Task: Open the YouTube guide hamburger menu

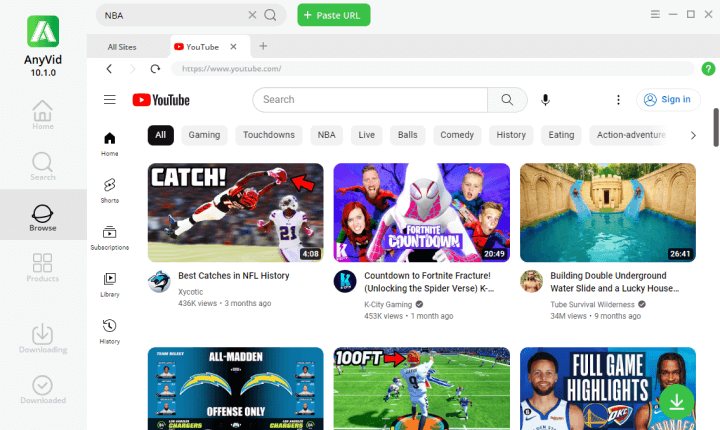Action: (x=110, y=100)
